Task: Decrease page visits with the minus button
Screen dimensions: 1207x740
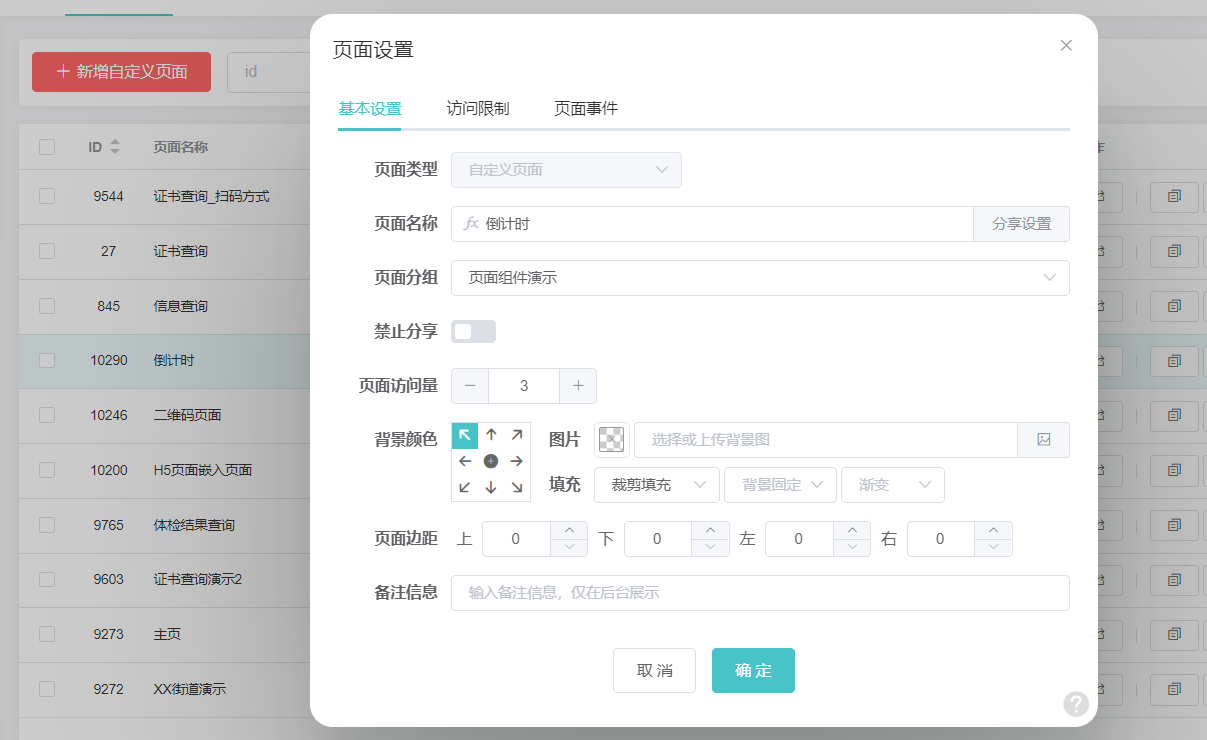Action: pos(470,386)
